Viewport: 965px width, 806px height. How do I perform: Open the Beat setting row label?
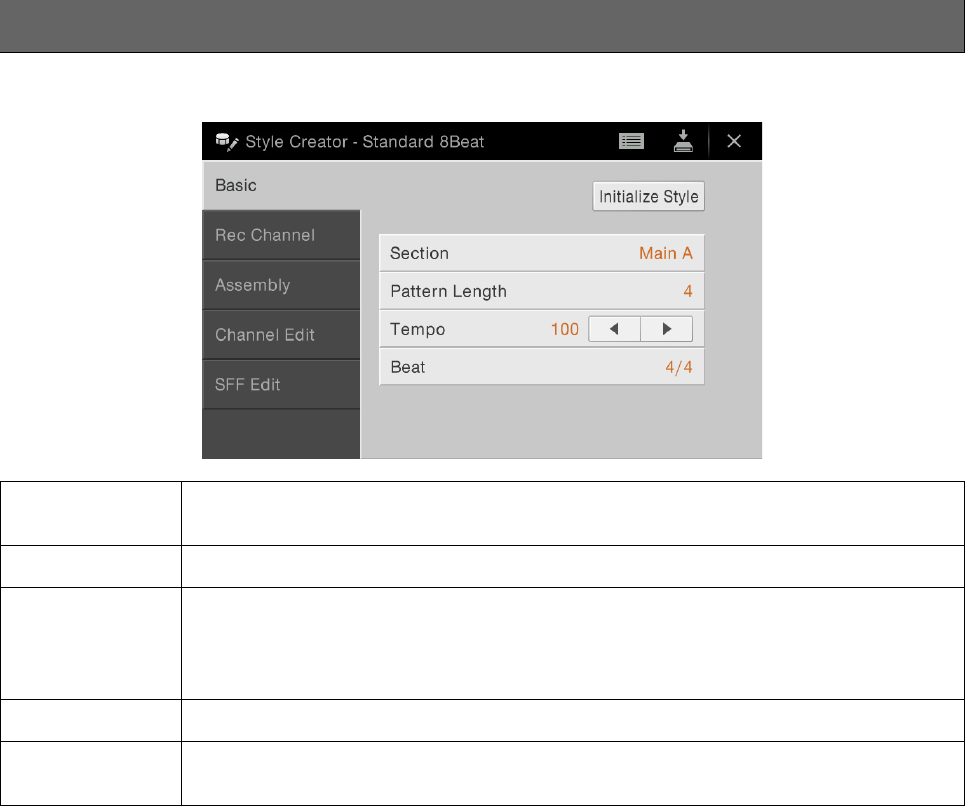click(x=407, y=367)
